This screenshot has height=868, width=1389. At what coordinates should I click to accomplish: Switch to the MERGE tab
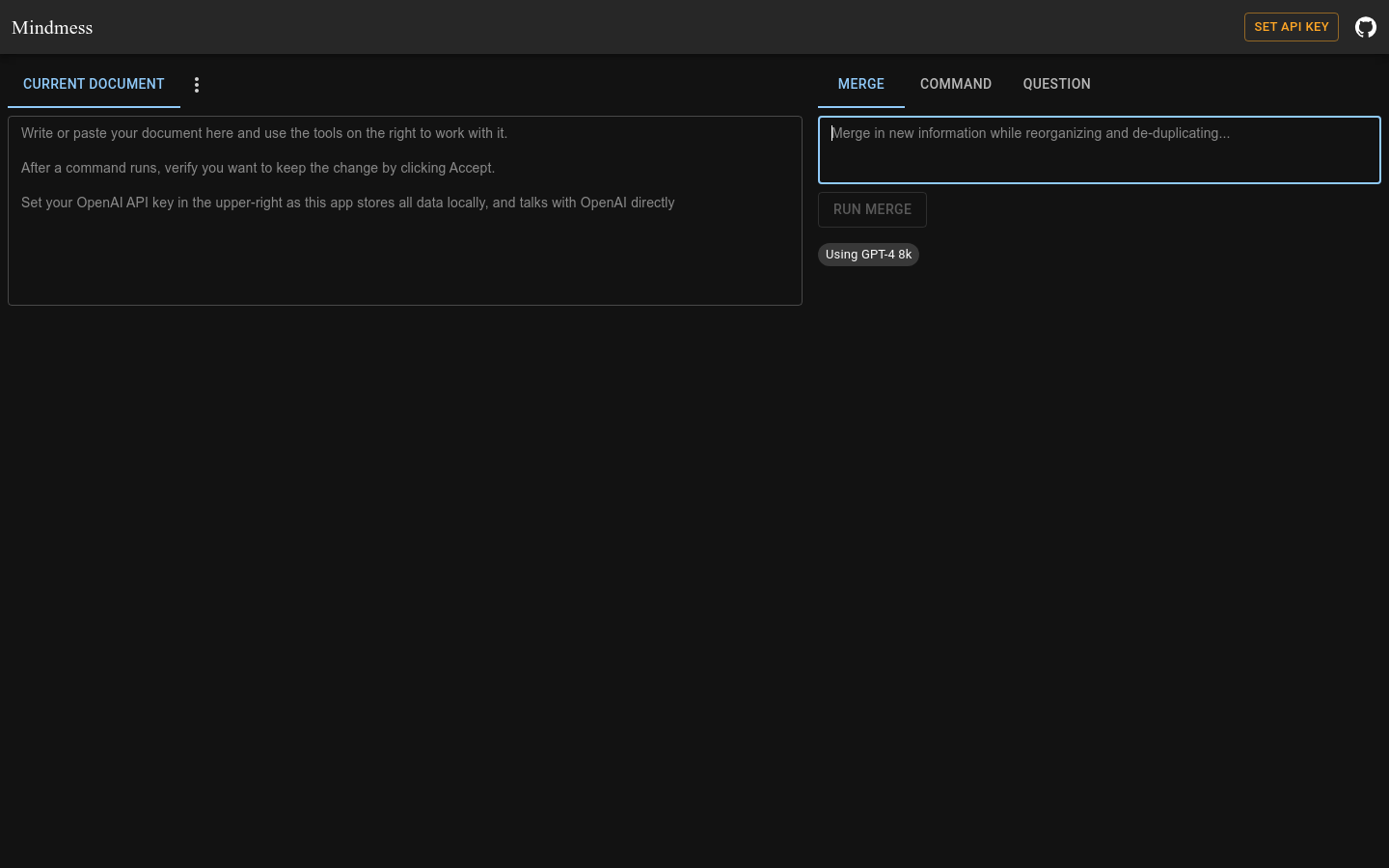(x=860, y=84)
